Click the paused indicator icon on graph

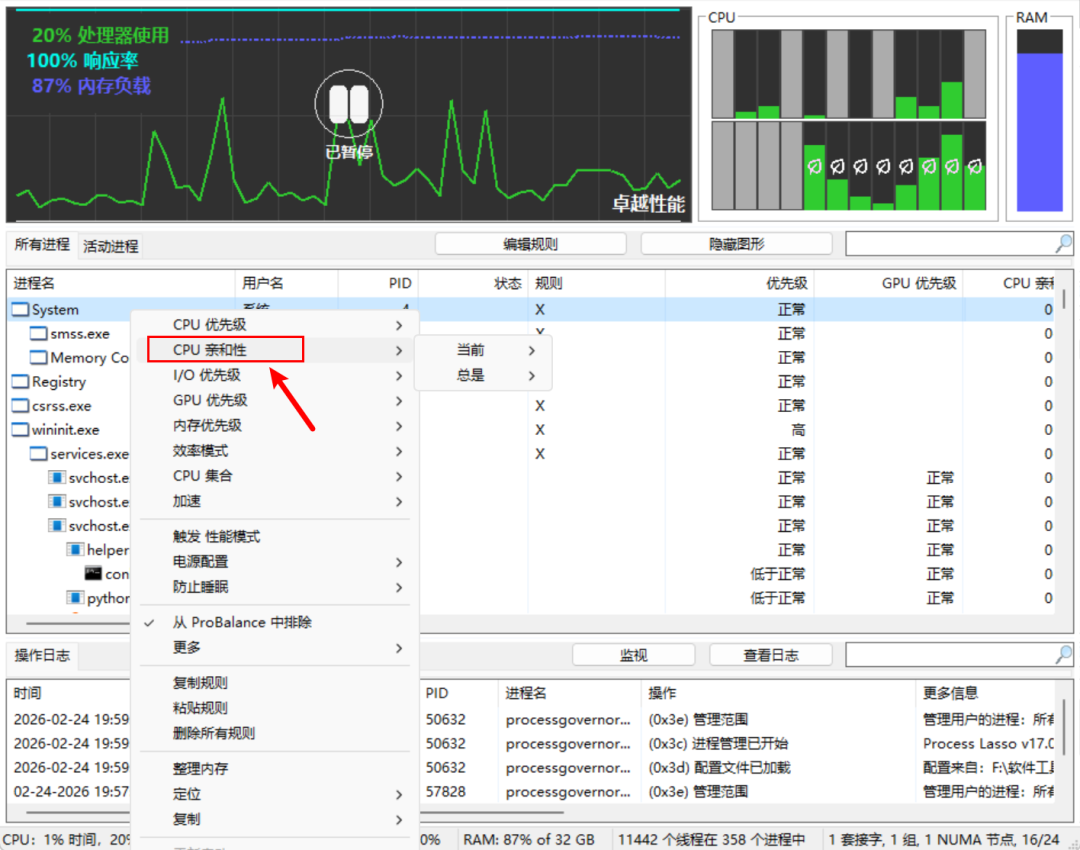[349, 104]
